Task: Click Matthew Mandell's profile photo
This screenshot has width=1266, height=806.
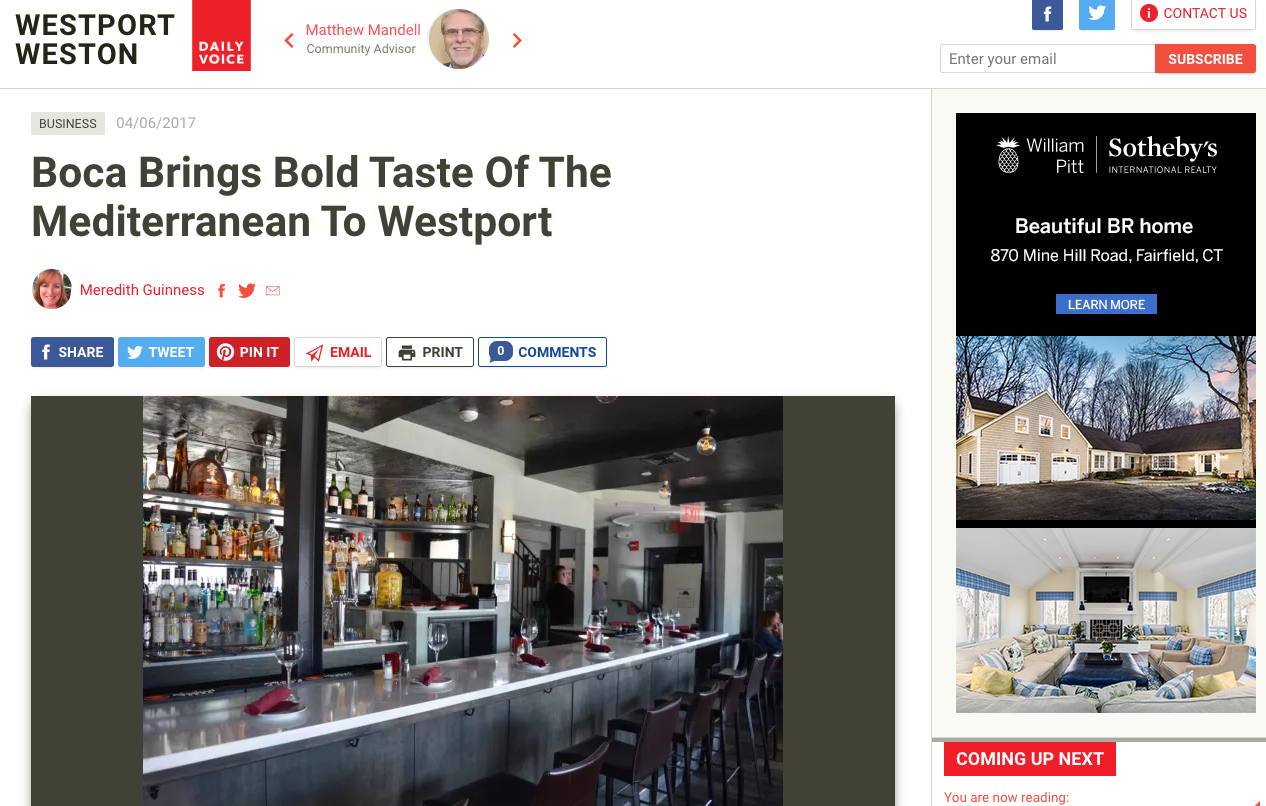Action: coord(459,40)
